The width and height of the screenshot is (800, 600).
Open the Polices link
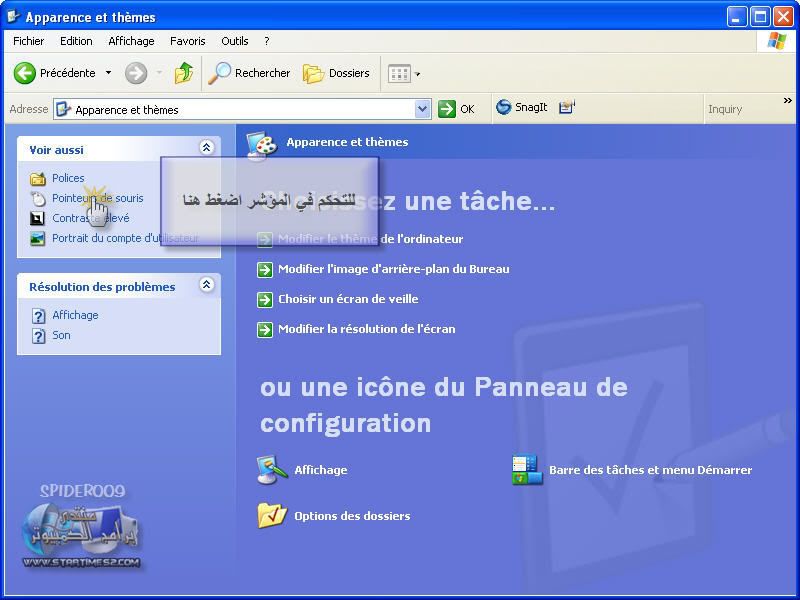coord(68,178)
